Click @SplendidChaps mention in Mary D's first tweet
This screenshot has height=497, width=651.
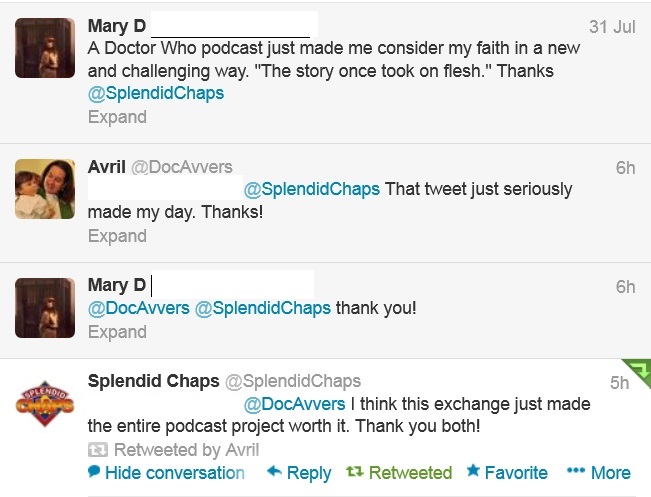(x=156, y=93)
